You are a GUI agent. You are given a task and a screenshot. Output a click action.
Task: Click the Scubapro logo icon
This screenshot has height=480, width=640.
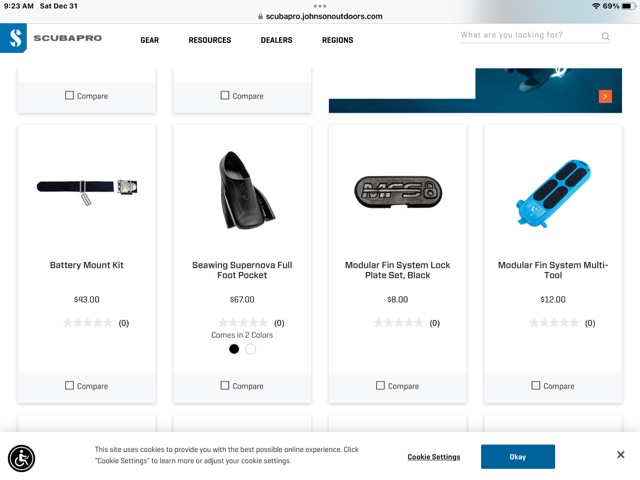[x=14, y=40]
